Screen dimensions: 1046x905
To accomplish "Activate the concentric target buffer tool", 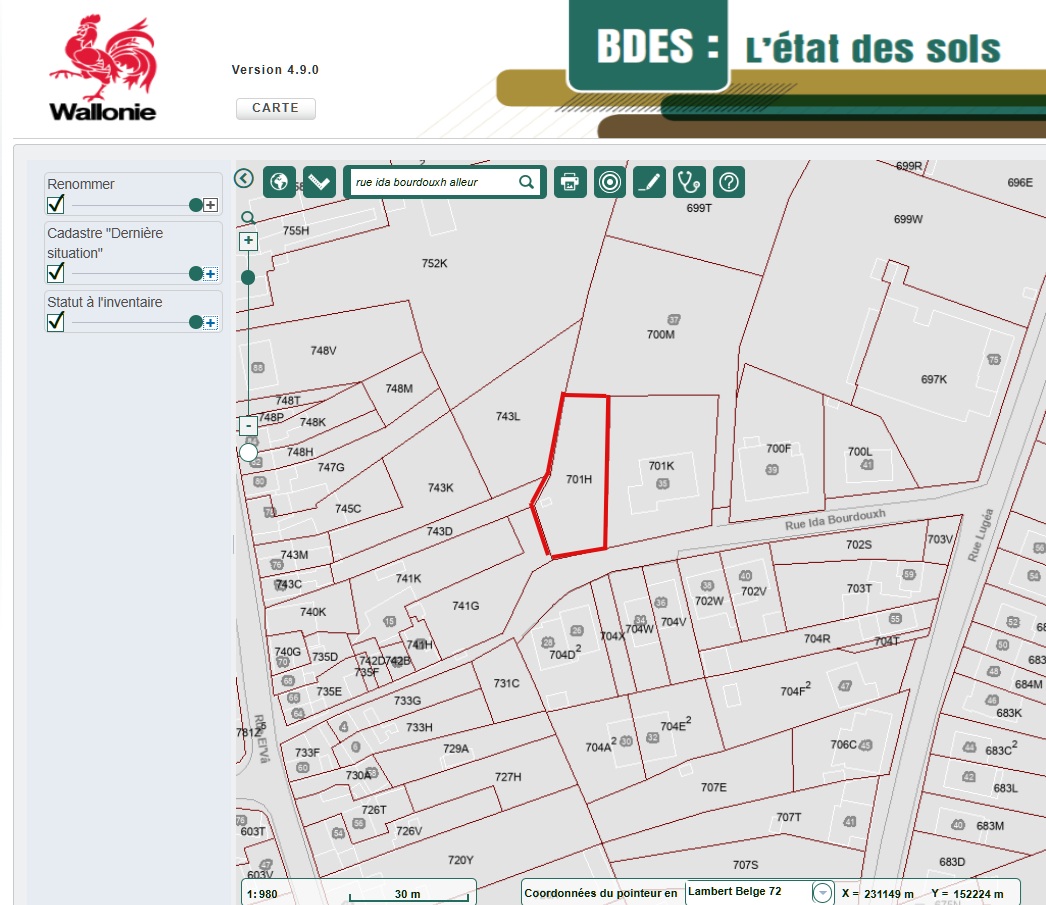I will tap(609, 182).
